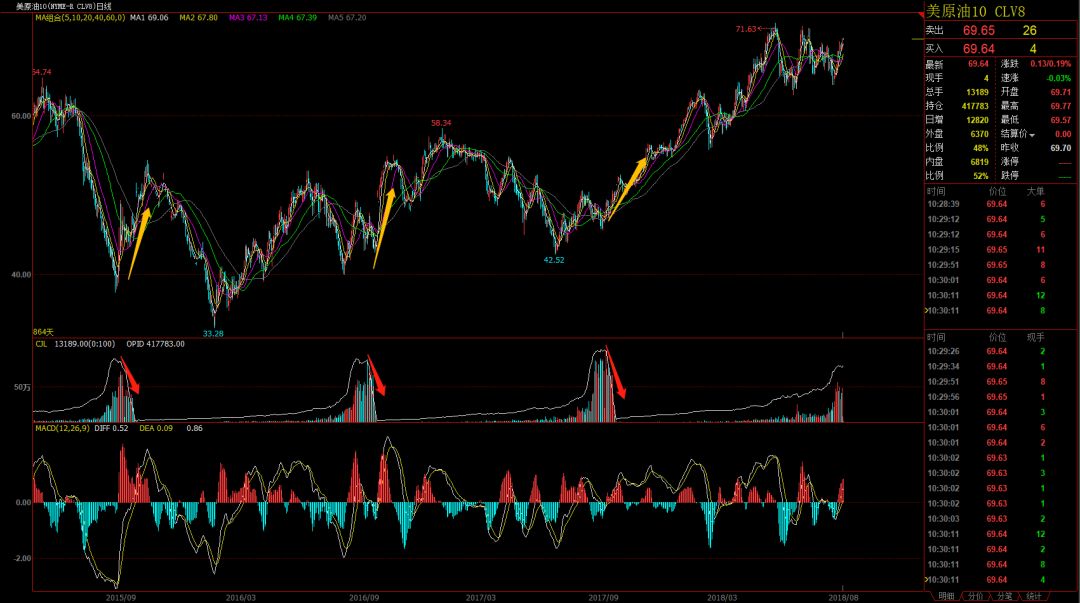Select the MA5 67.20 label
This screenshot has height=603, width=1080.
[x=347, y=18]
